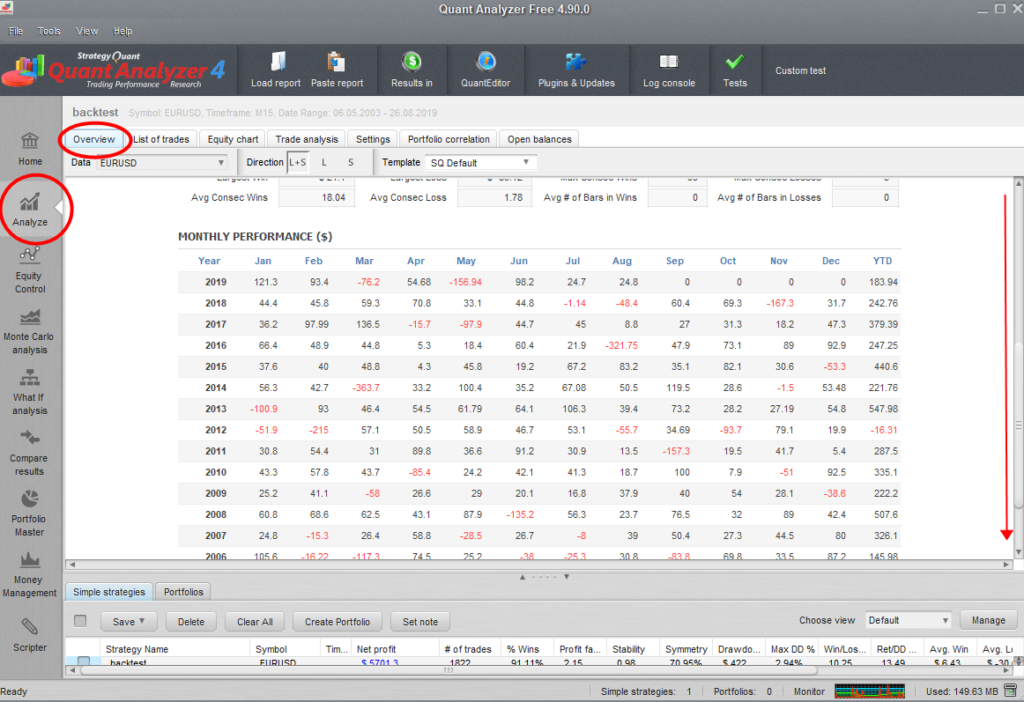The image size is (1024, 702).
Task: Click the 2016 Aug value -321.75
Action: pos(621,345)
